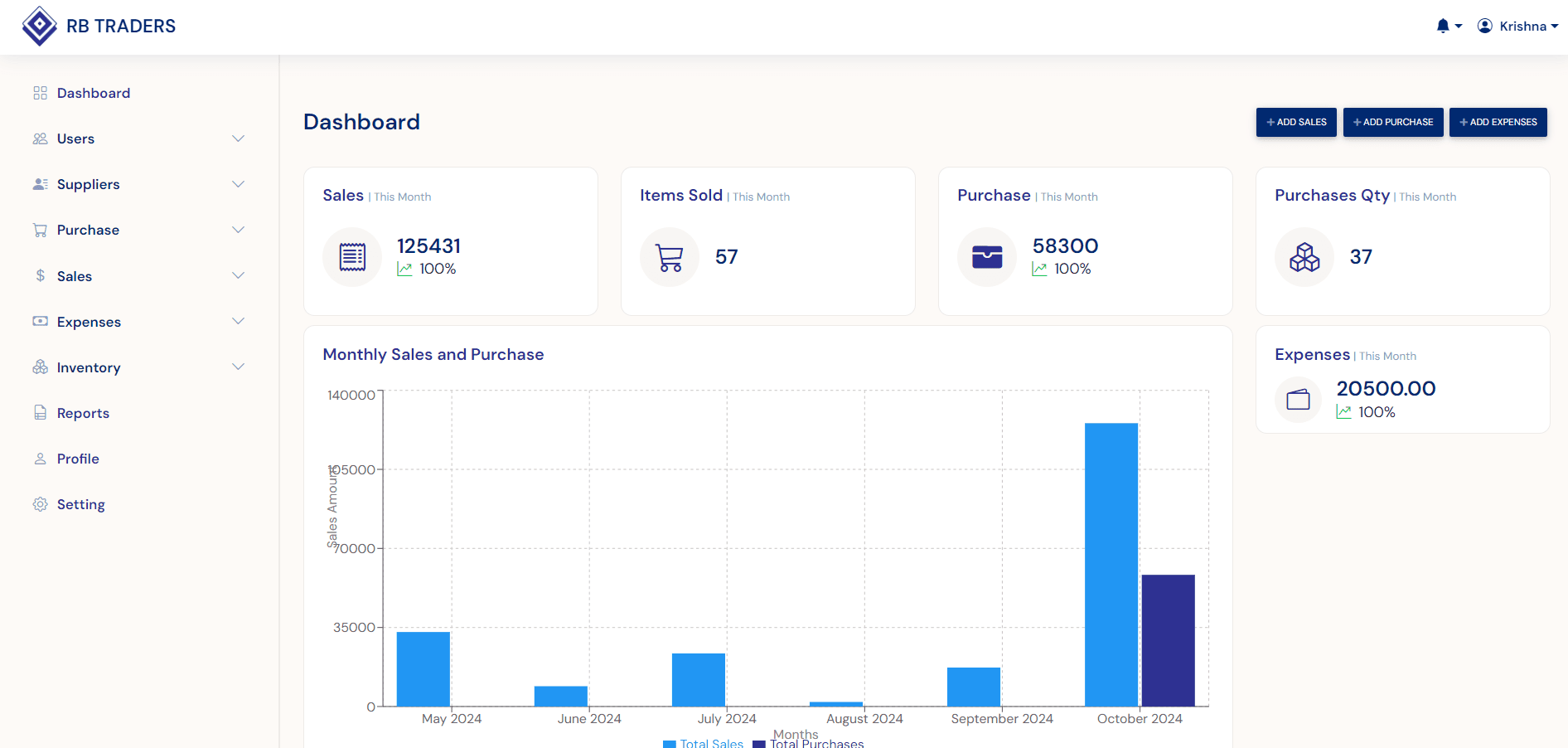Click the Suppliers icon in sidebar
Screen dimensions: 1568x748
(x=40, y=184)
